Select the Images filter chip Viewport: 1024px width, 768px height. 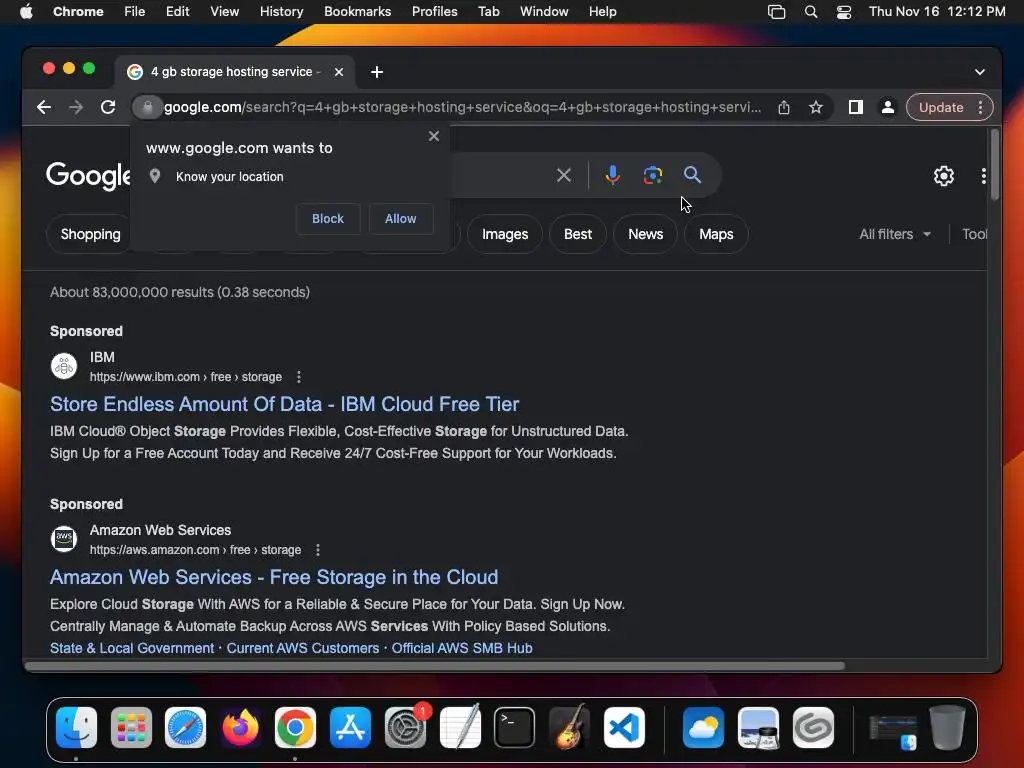[x=505, y=234]
